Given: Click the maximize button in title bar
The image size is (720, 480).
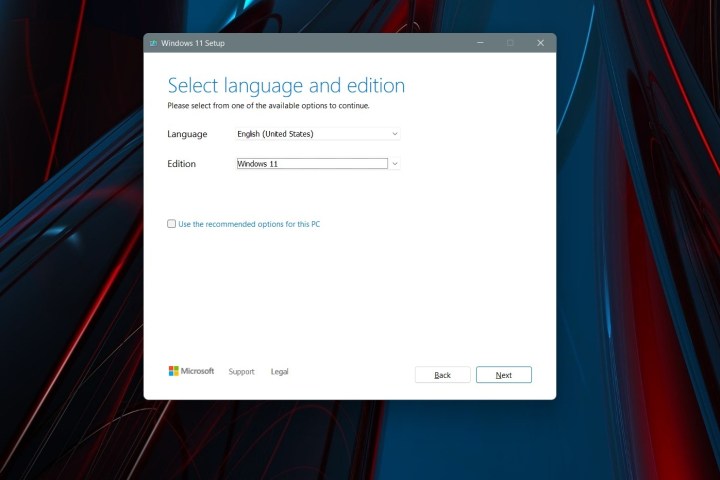Looking at the screenshot, I should (x=510, y=43).
